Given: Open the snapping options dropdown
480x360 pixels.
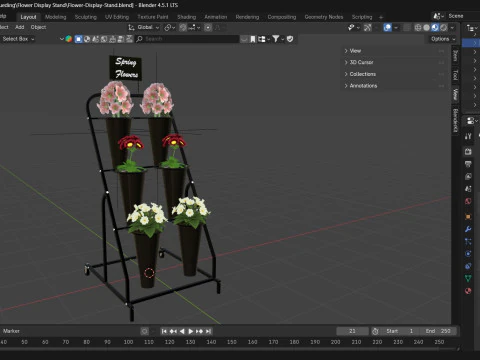Looking at the screenshot, I should [x=194, y=27].
